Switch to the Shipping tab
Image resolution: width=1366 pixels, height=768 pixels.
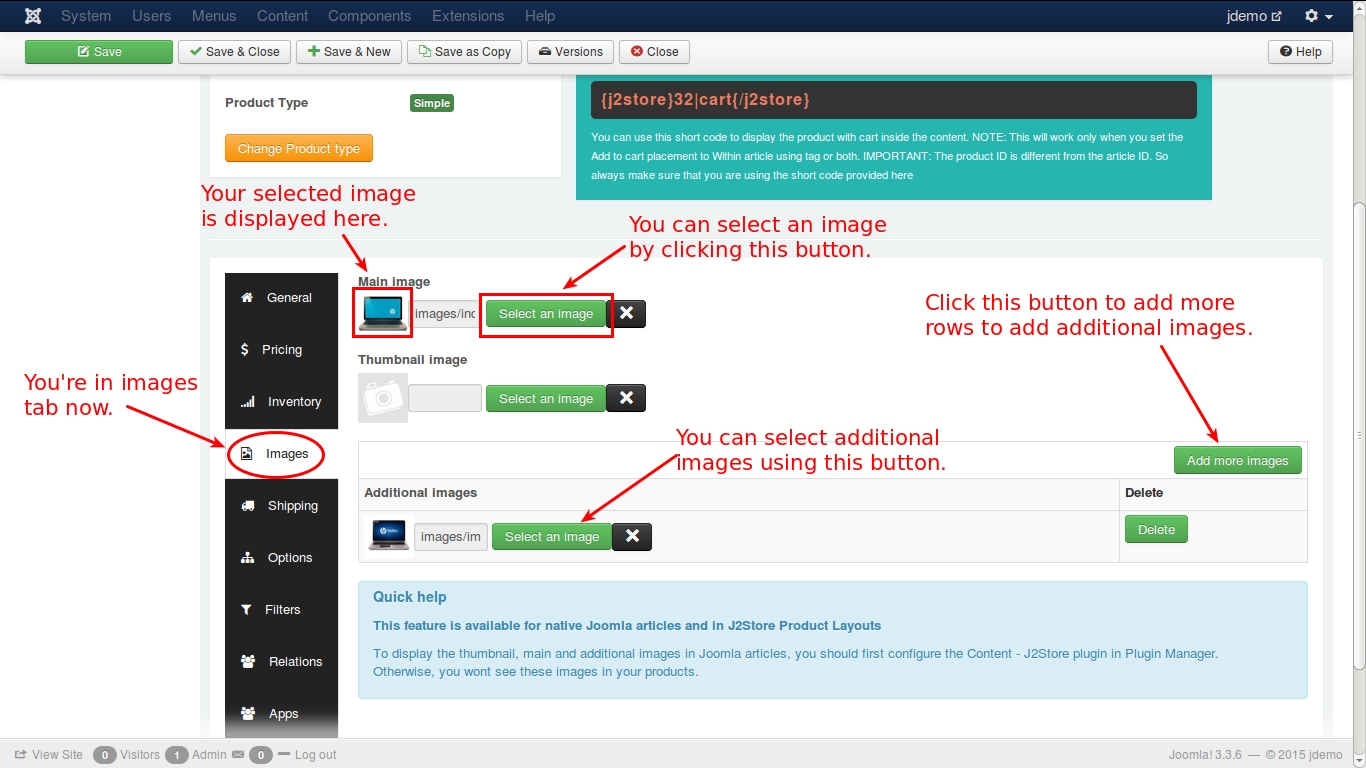point(281,506)
